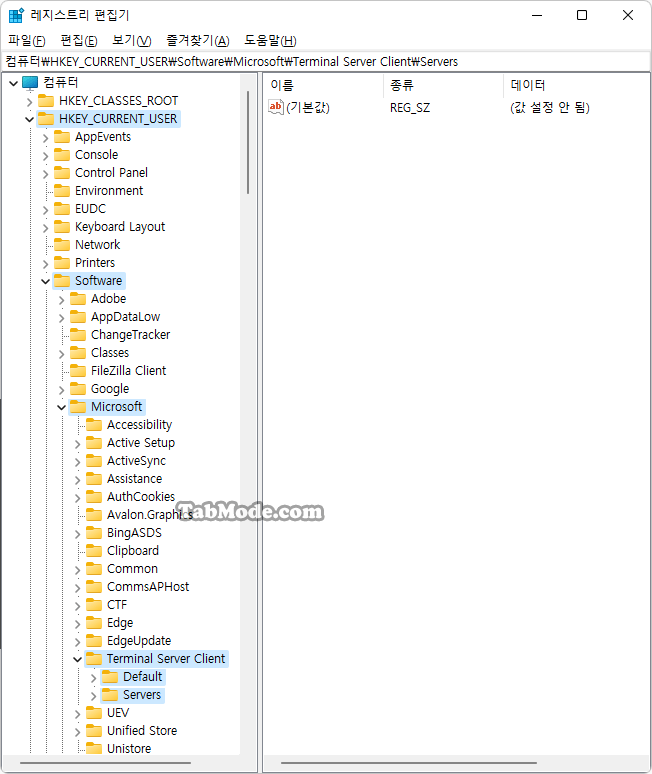Viewport: 652px width, 774px height.
Task: Collapse the Microsoft key
Action: pyautogui.click(x=61, y=407)
